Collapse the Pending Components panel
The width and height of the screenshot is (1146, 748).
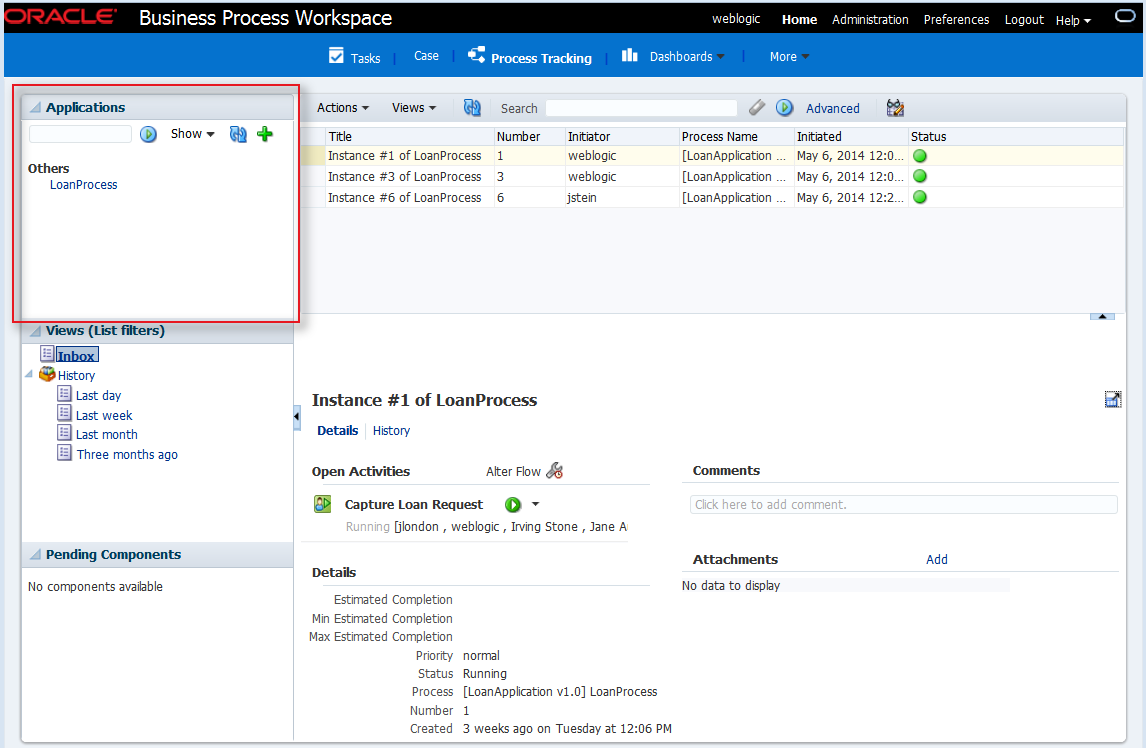coord(34,555)
